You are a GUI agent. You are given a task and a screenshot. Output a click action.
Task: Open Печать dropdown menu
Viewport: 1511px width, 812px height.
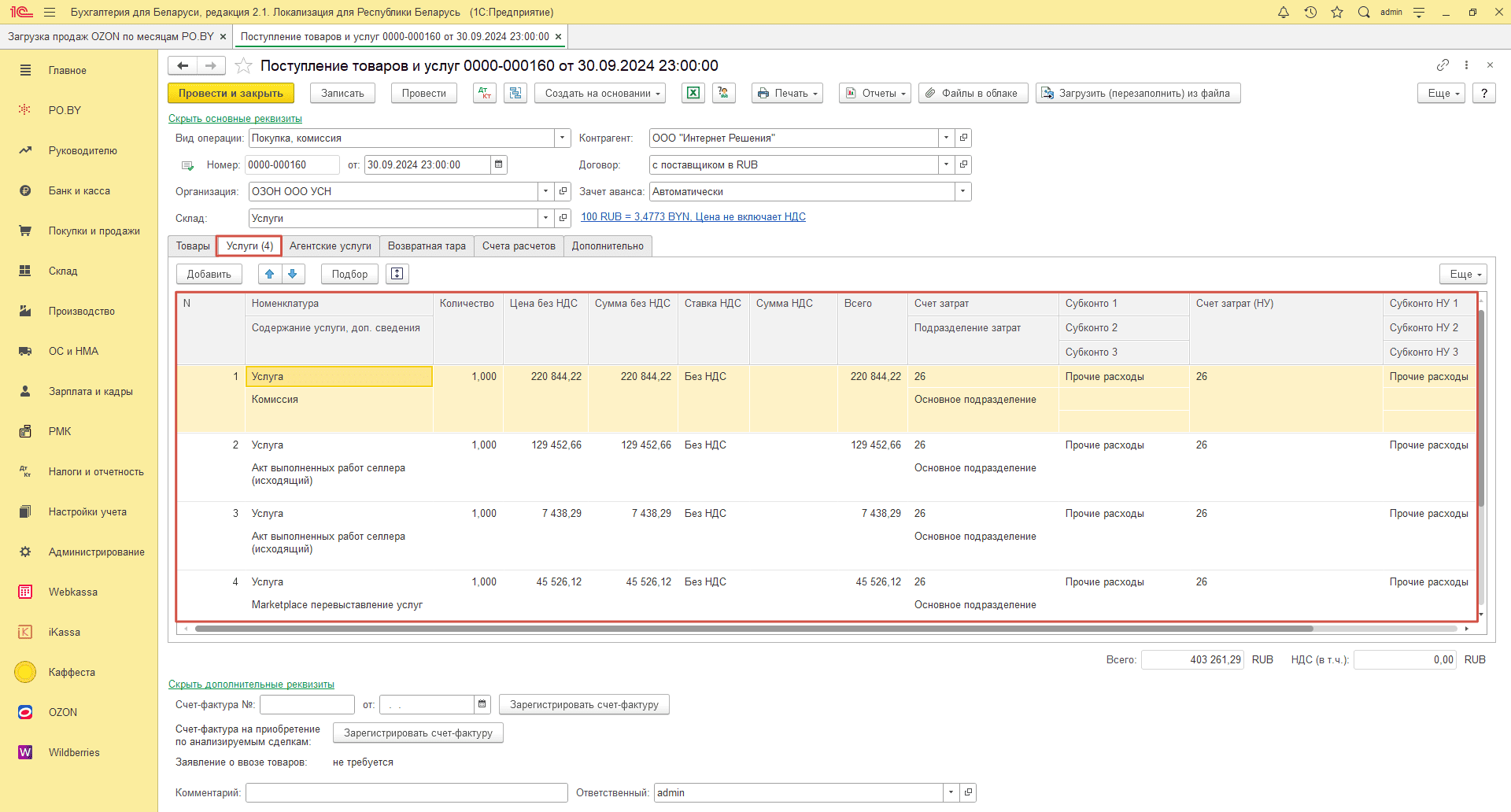coord(787,93)
